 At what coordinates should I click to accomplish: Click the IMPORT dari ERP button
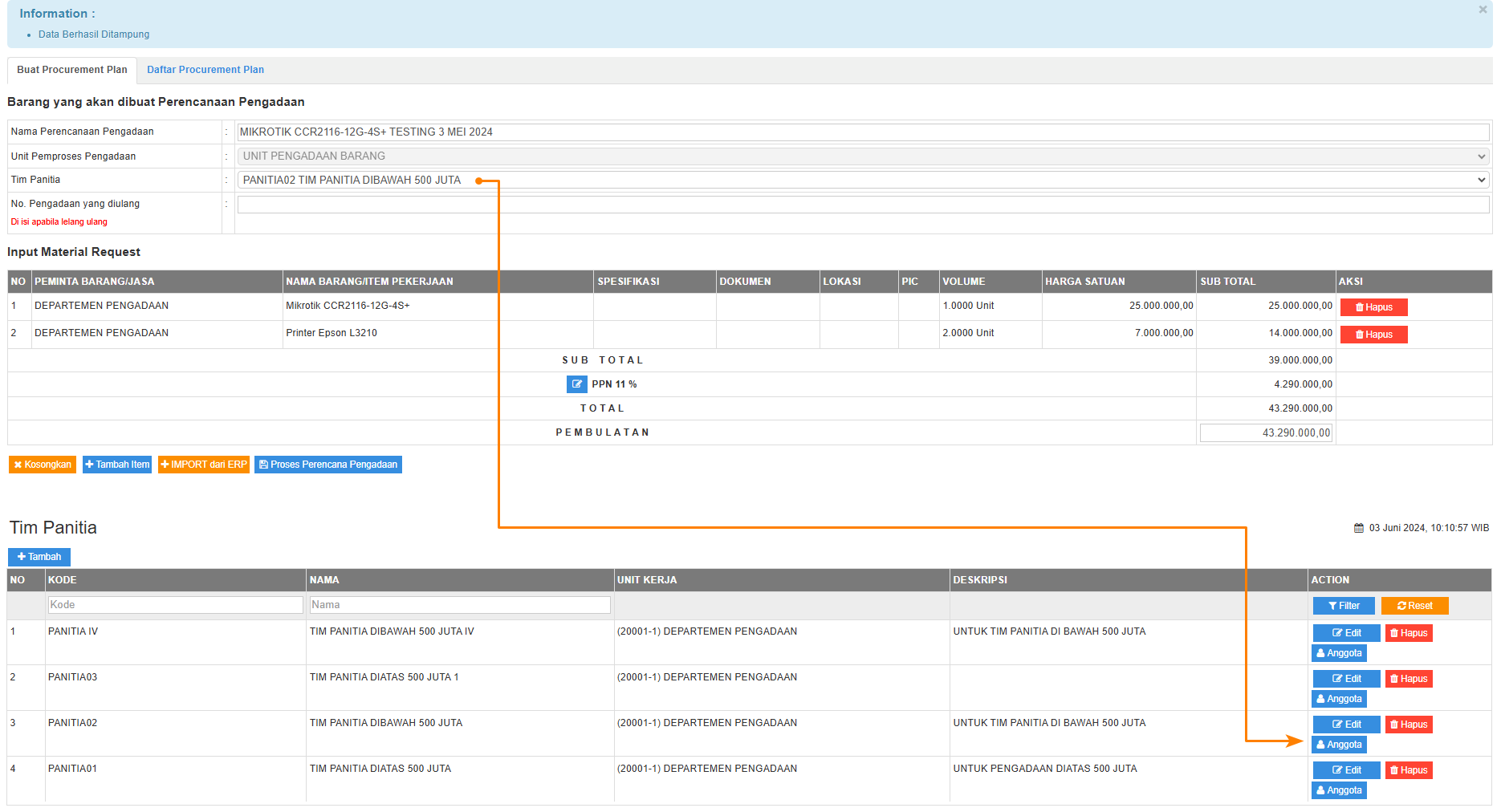click(x=204, y=465)
